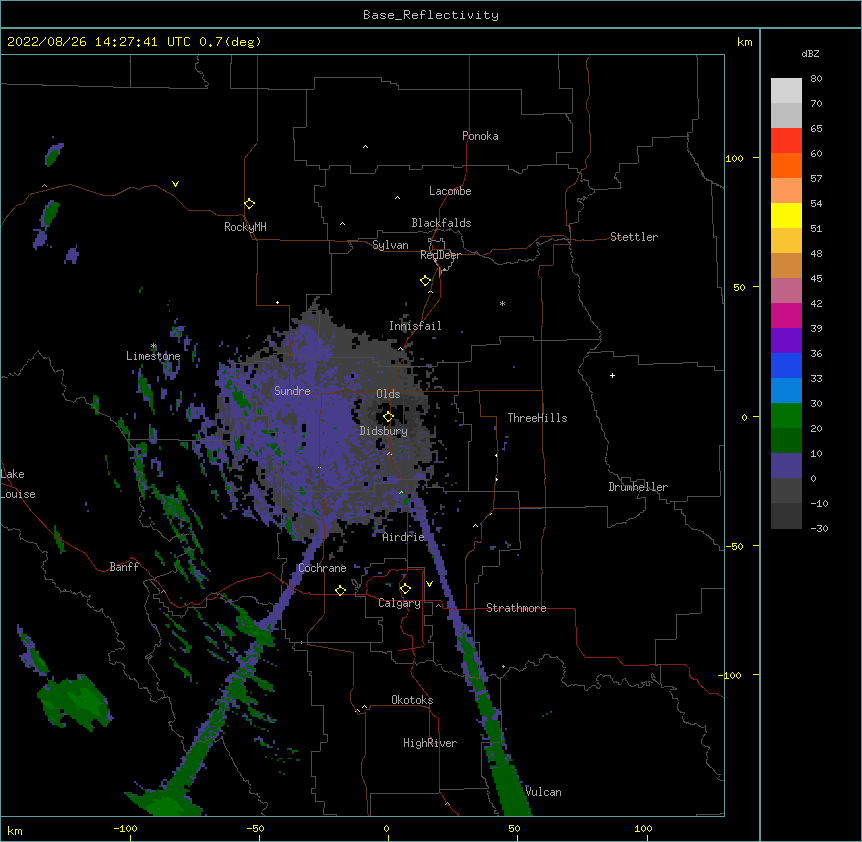Image resolution: width=862 pixels, height=842 pixels.
Task: Select the Lacombe city label
Action: pos(450,191)
